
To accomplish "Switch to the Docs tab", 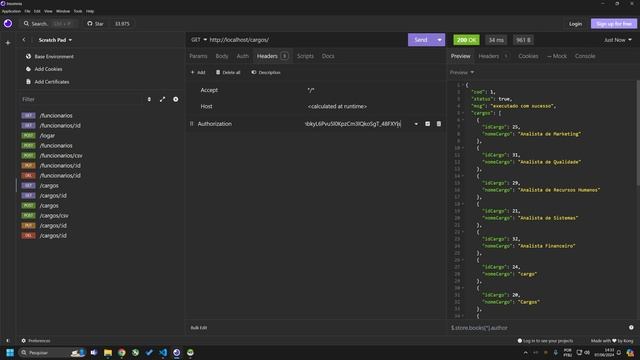I will click(328, 56).
